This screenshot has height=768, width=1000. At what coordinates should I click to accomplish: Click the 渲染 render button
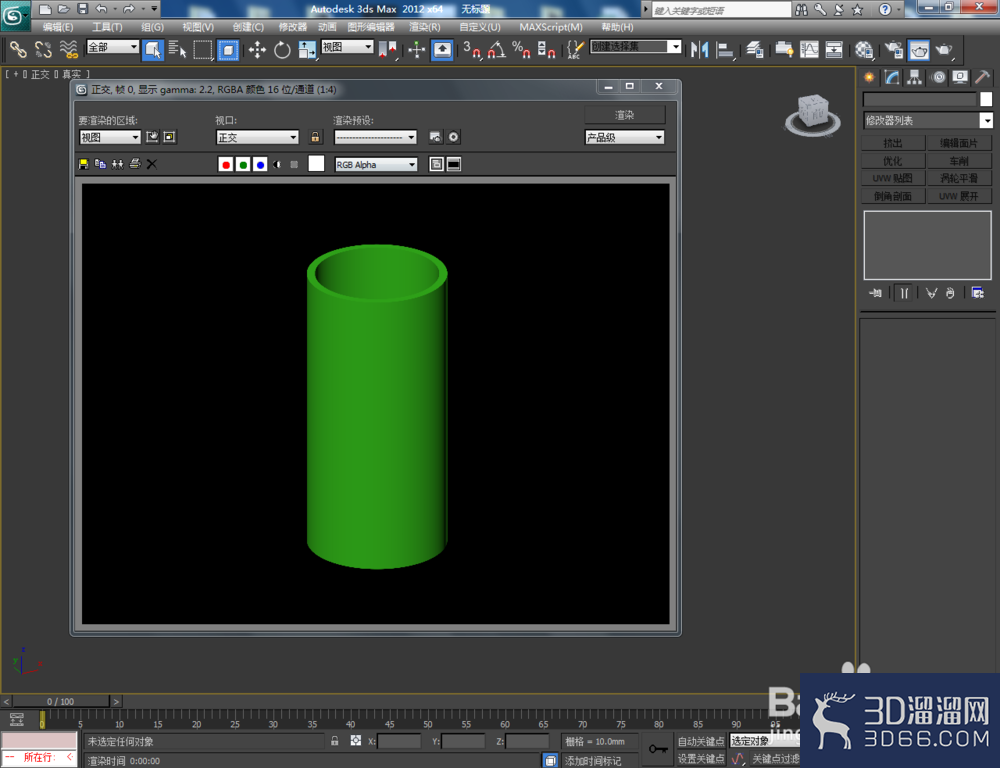click(624, 115)
